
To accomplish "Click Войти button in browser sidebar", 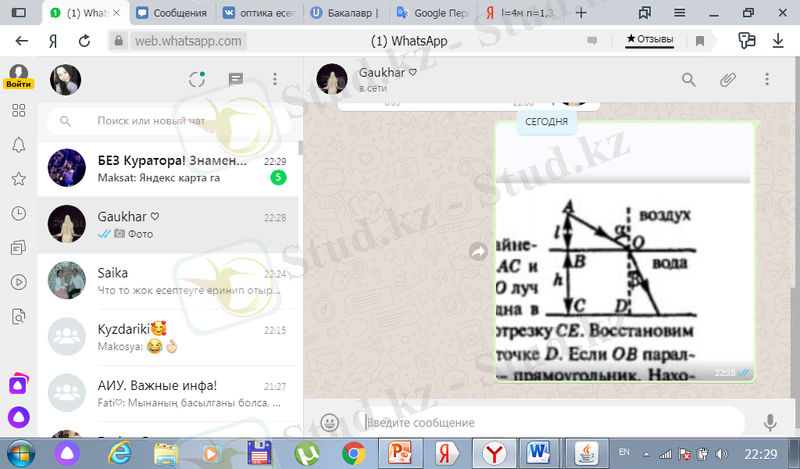I will pyautogui.click(x=18, y=84).
